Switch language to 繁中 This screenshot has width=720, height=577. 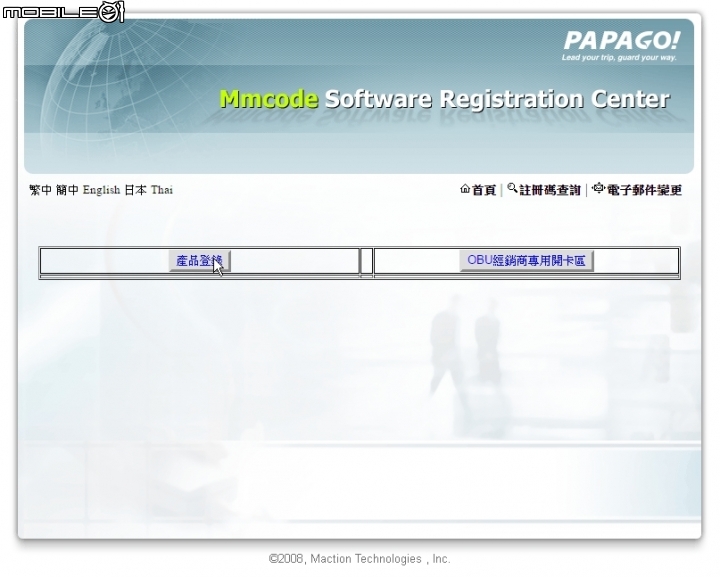pyautogui.click(x=40, y=190)
